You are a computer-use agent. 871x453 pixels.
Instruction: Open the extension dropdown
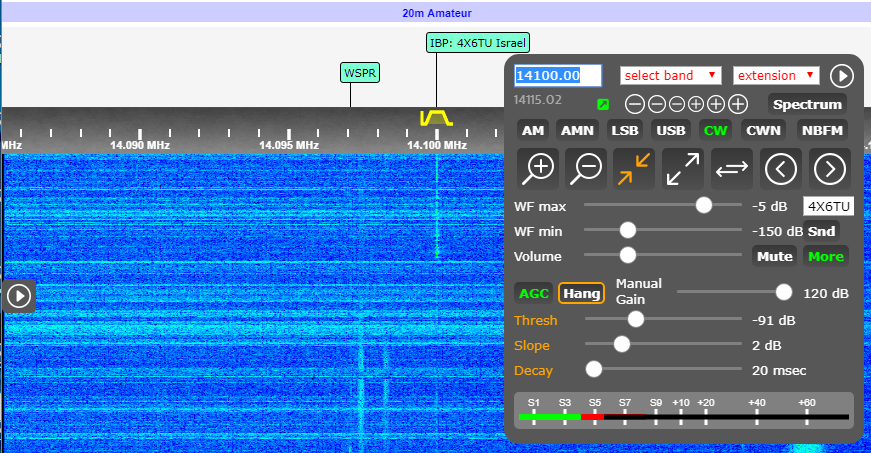pos(776,76)
